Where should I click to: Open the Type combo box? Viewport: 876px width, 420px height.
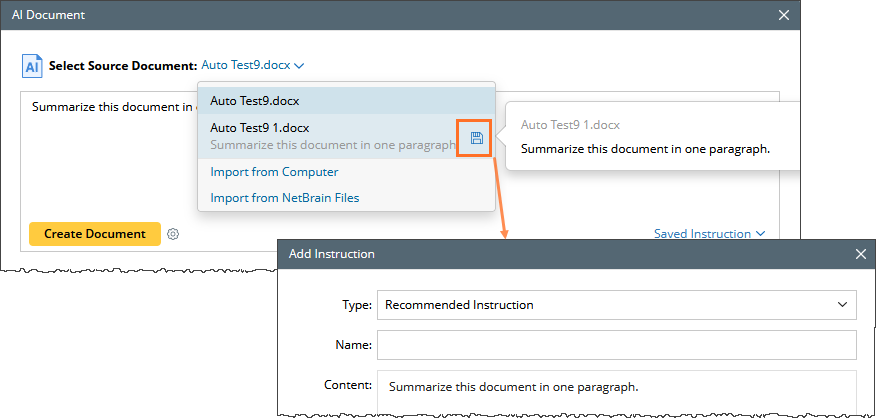pos(616,305)
